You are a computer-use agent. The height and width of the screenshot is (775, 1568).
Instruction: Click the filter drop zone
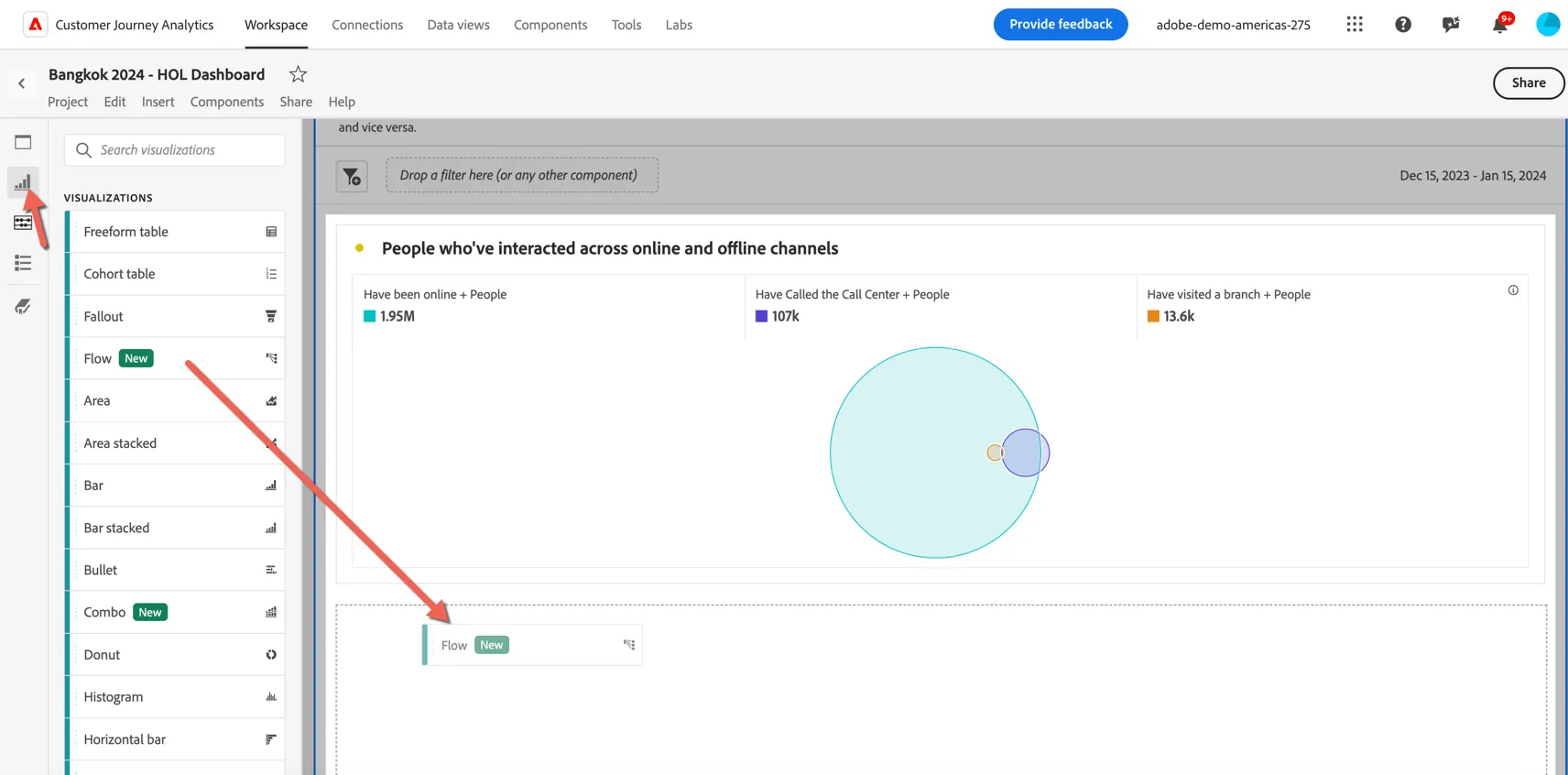pos(522,175)
